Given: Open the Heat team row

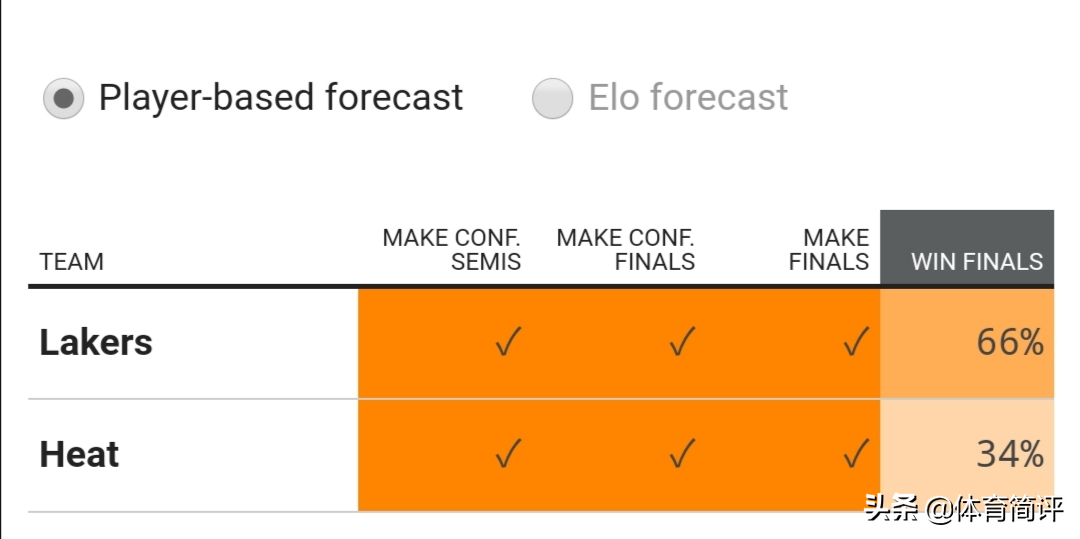Looking at the screenshot, I should 79,455.
